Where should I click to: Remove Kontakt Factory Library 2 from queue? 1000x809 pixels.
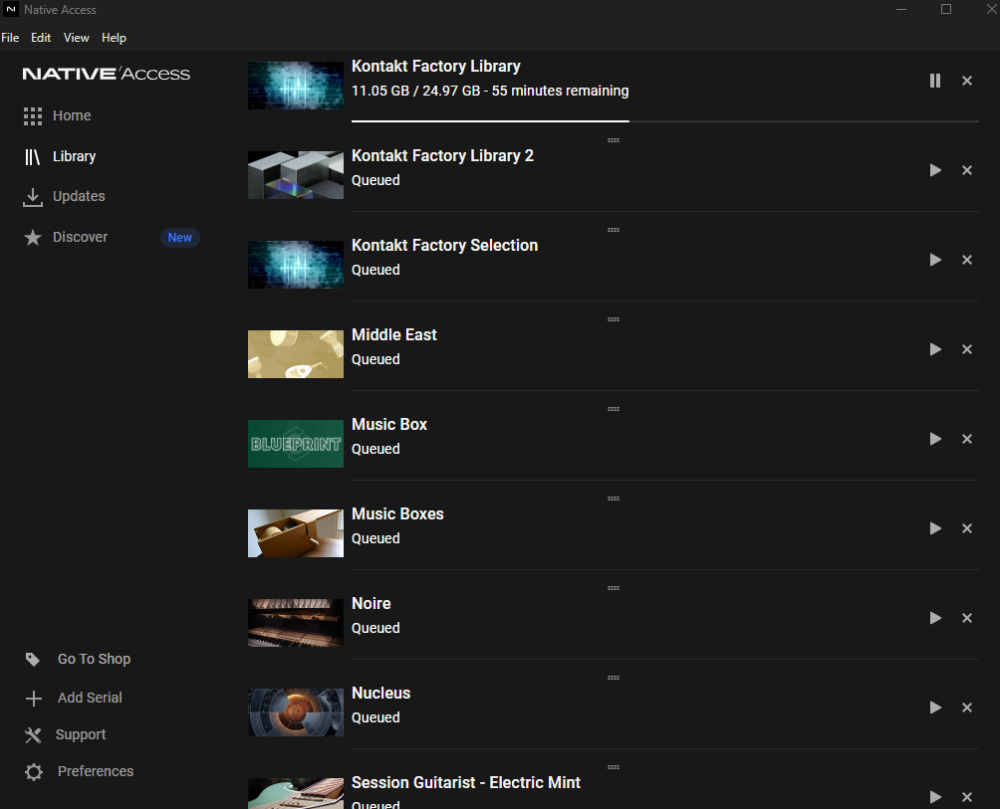pyautogui.click(x=967, y=170)
